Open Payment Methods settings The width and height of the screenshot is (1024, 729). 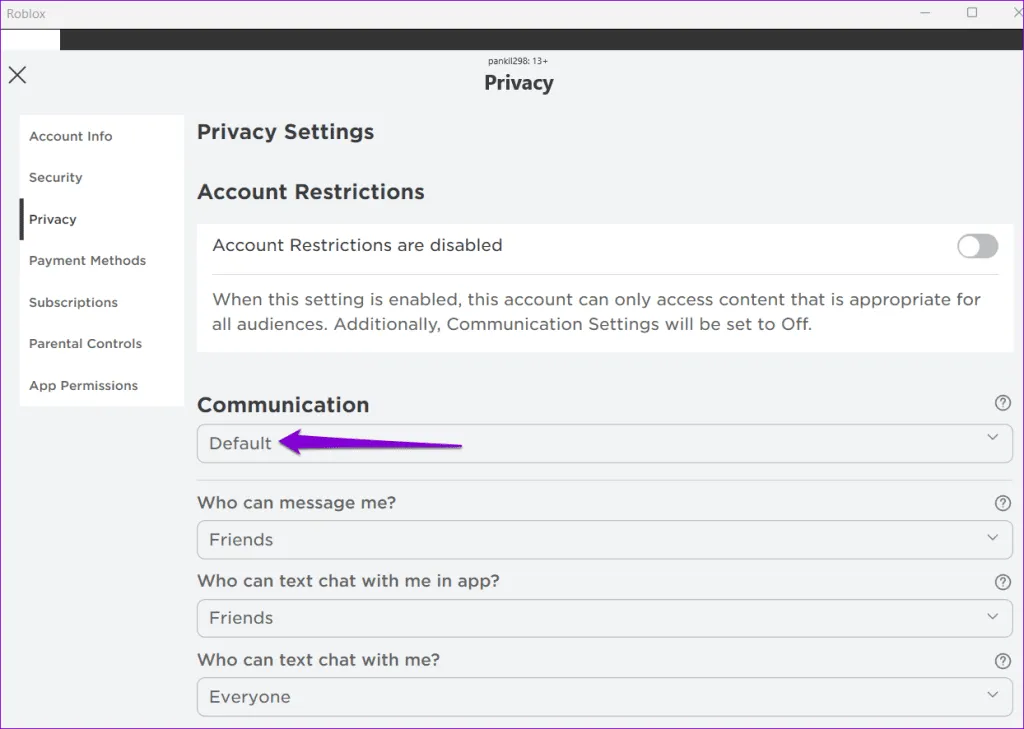point(88,261)
